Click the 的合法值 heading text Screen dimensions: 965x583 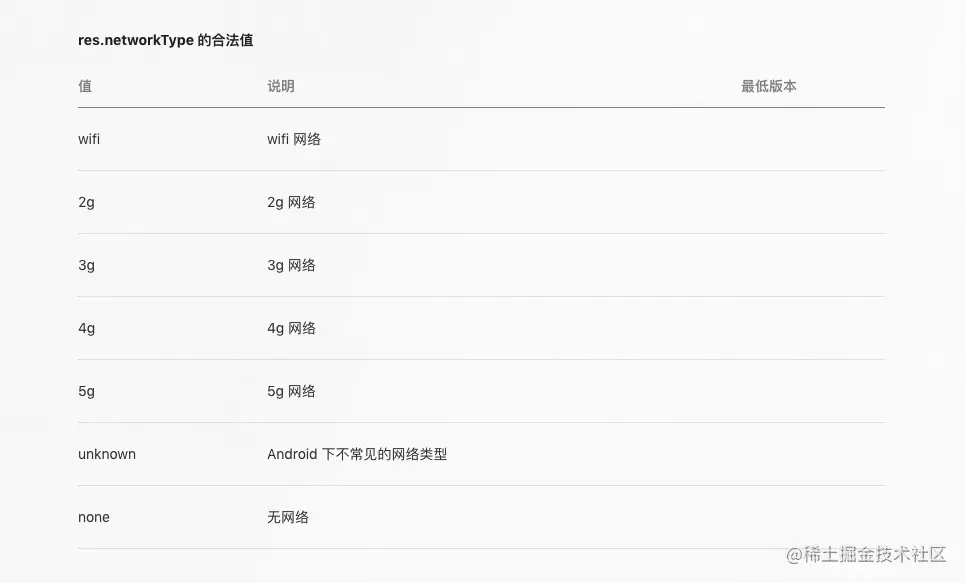tap(225, 41)
